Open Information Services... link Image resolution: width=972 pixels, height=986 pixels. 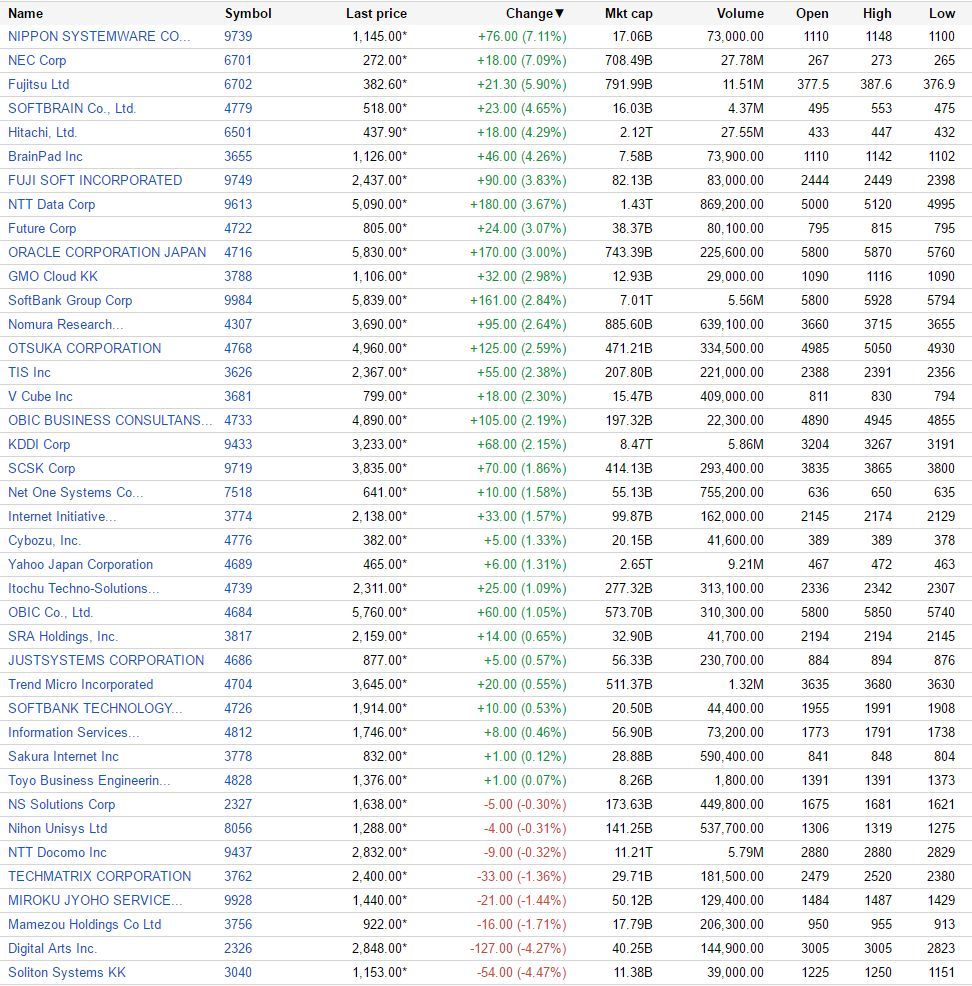(x=73, y=732)
